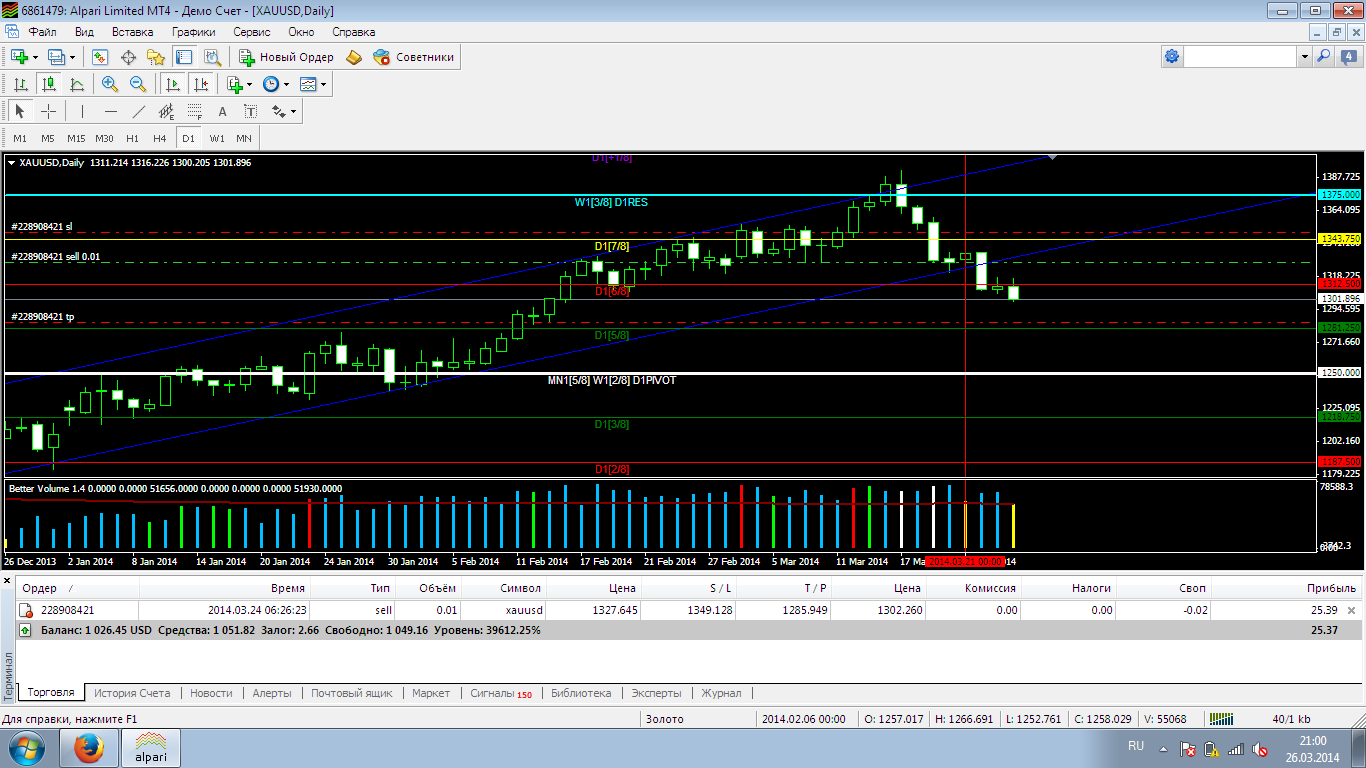Open the Indicators list icon
This screenshot has height=768, width=1366.
[235, 84]
